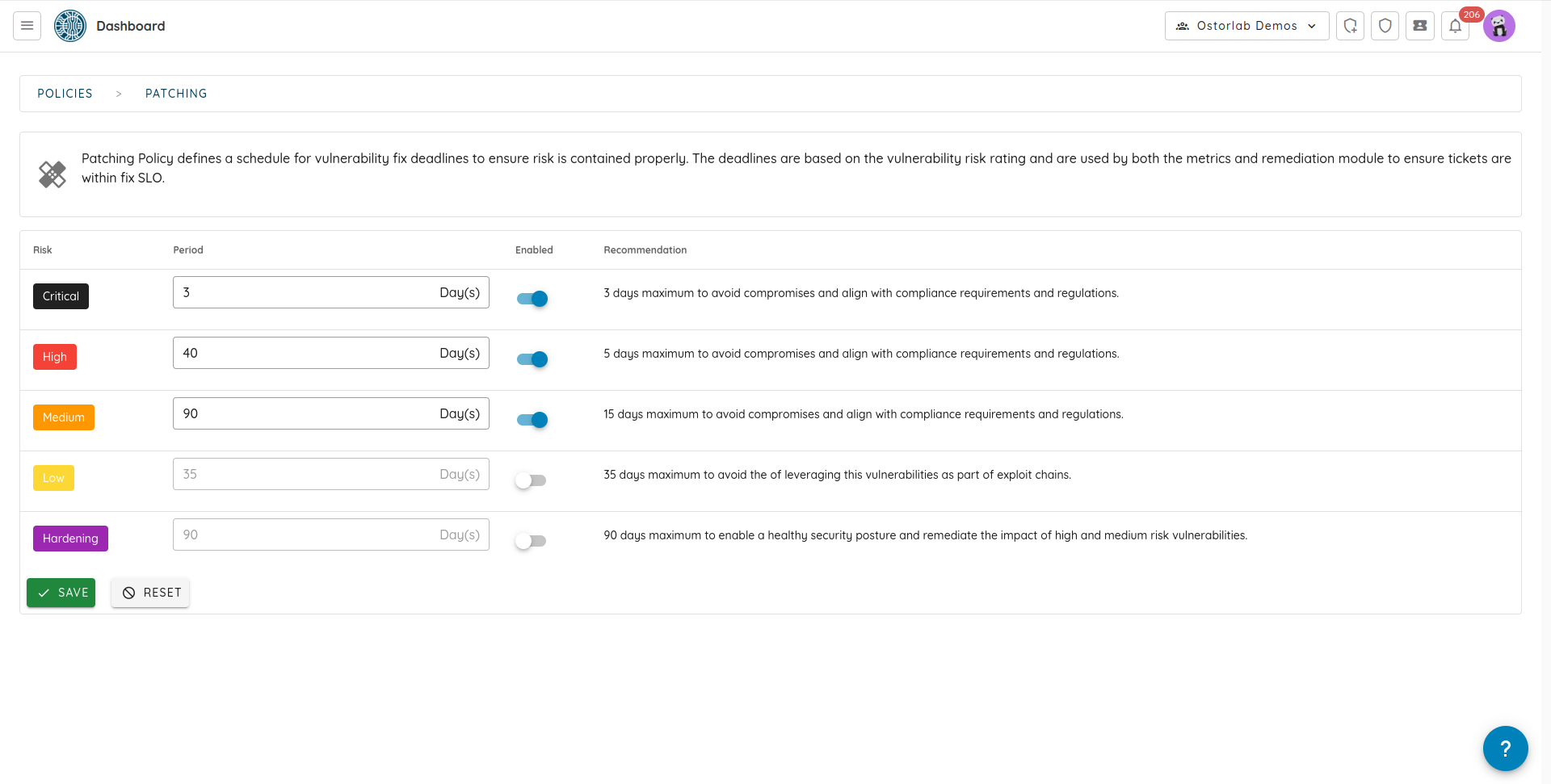Open the panda user avatar menu

click(x=1498, y=26)
